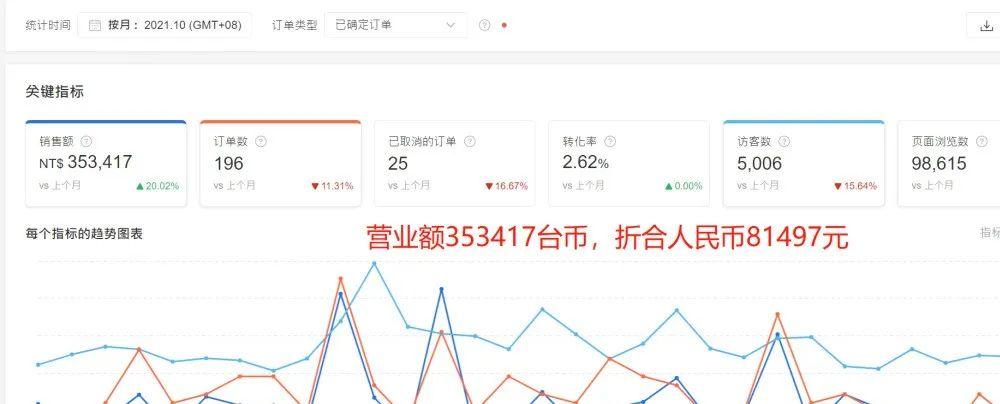Show info icon next to 页面浏览数
Viewport: 1000px width, 404px height.
pyautogui.click(x=982, y=141)
